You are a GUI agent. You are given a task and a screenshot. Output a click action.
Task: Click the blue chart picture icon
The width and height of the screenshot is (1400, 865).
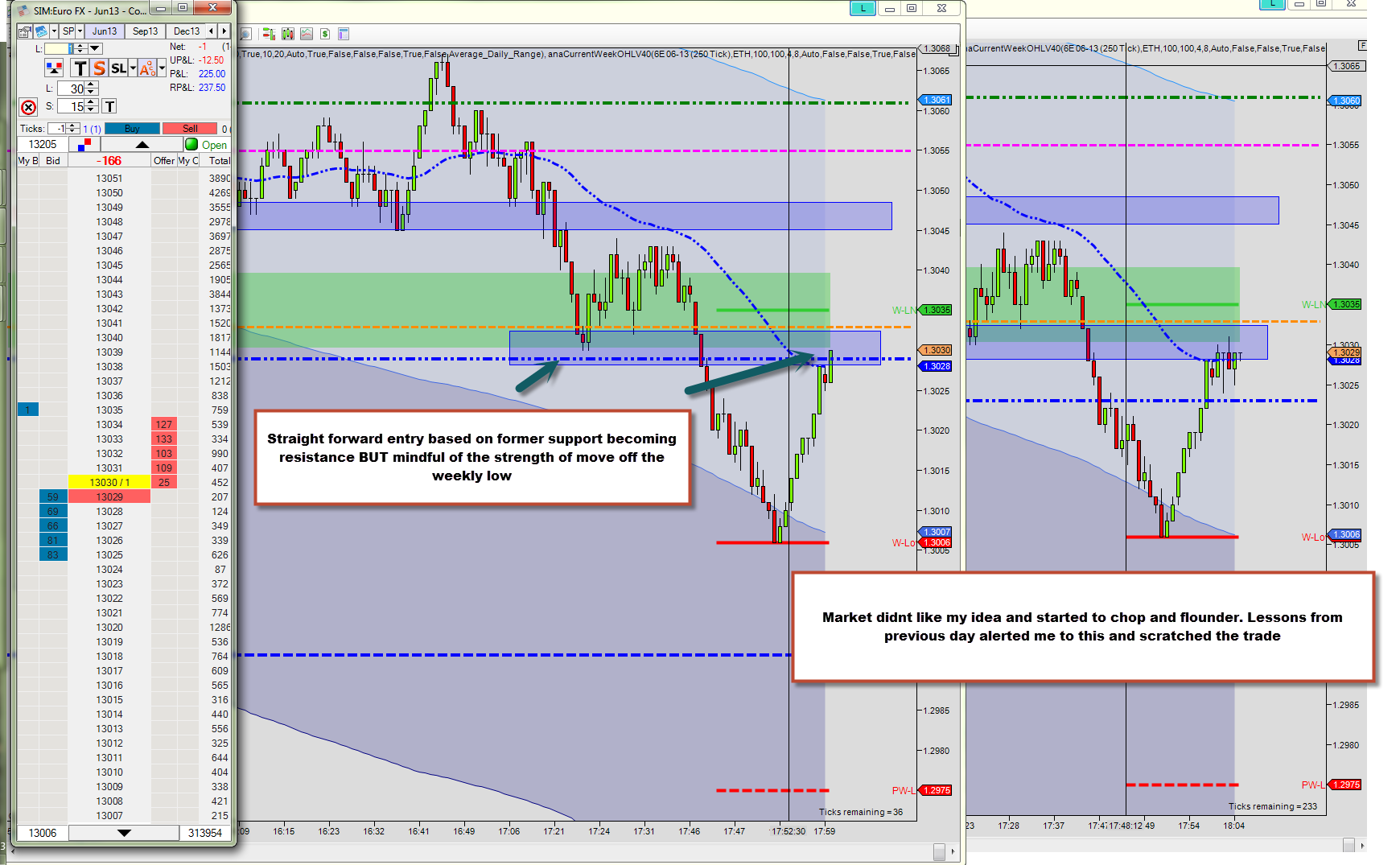pos(41,31)
